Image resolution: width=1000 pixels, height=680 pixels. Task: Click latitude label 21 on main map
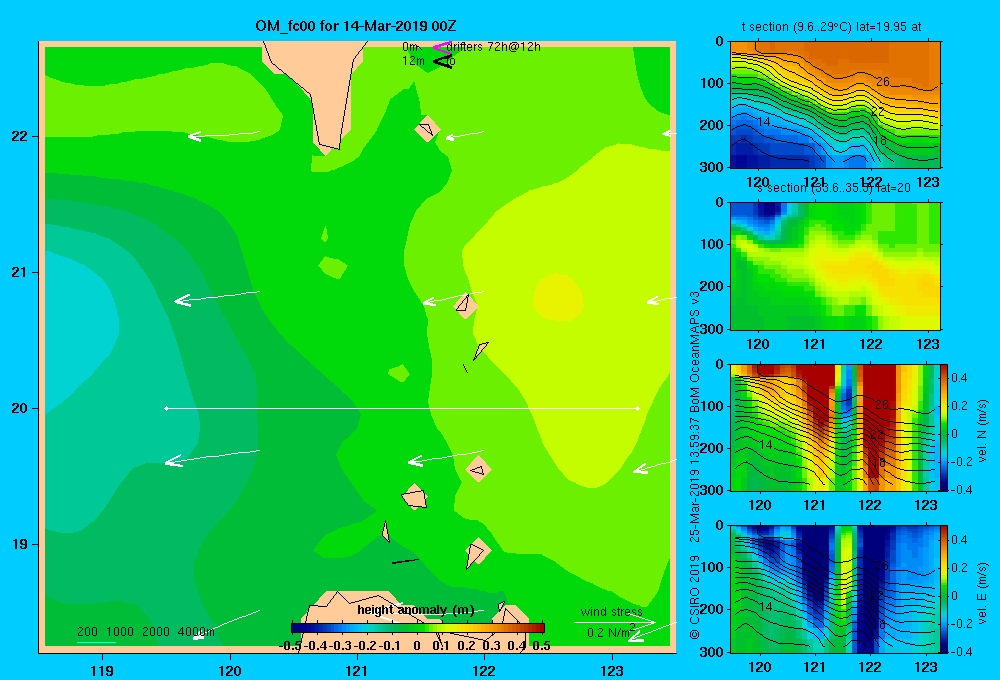pyautogui.click(x=19, y=272)
